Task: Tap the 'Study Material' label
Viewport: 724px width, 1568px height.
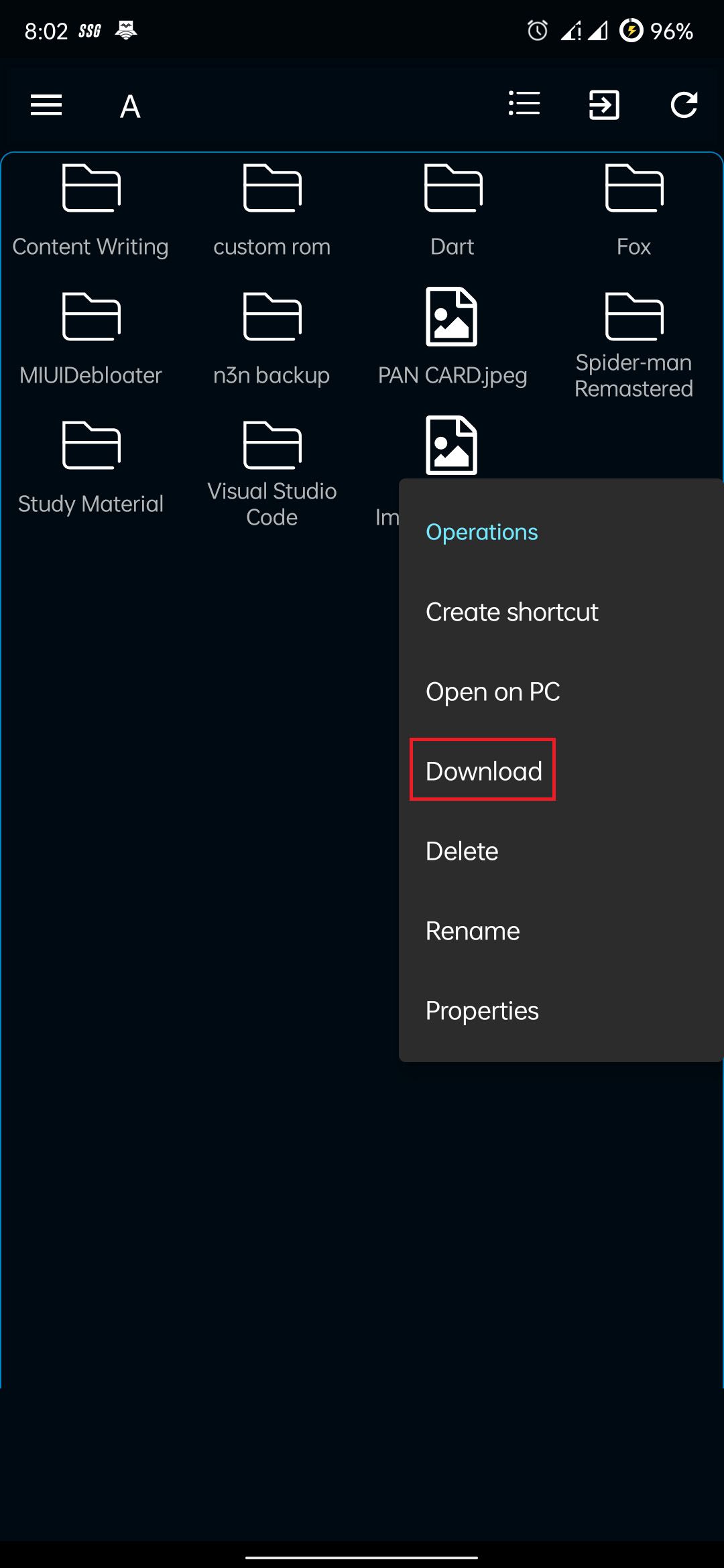Action: coord(90,504)
